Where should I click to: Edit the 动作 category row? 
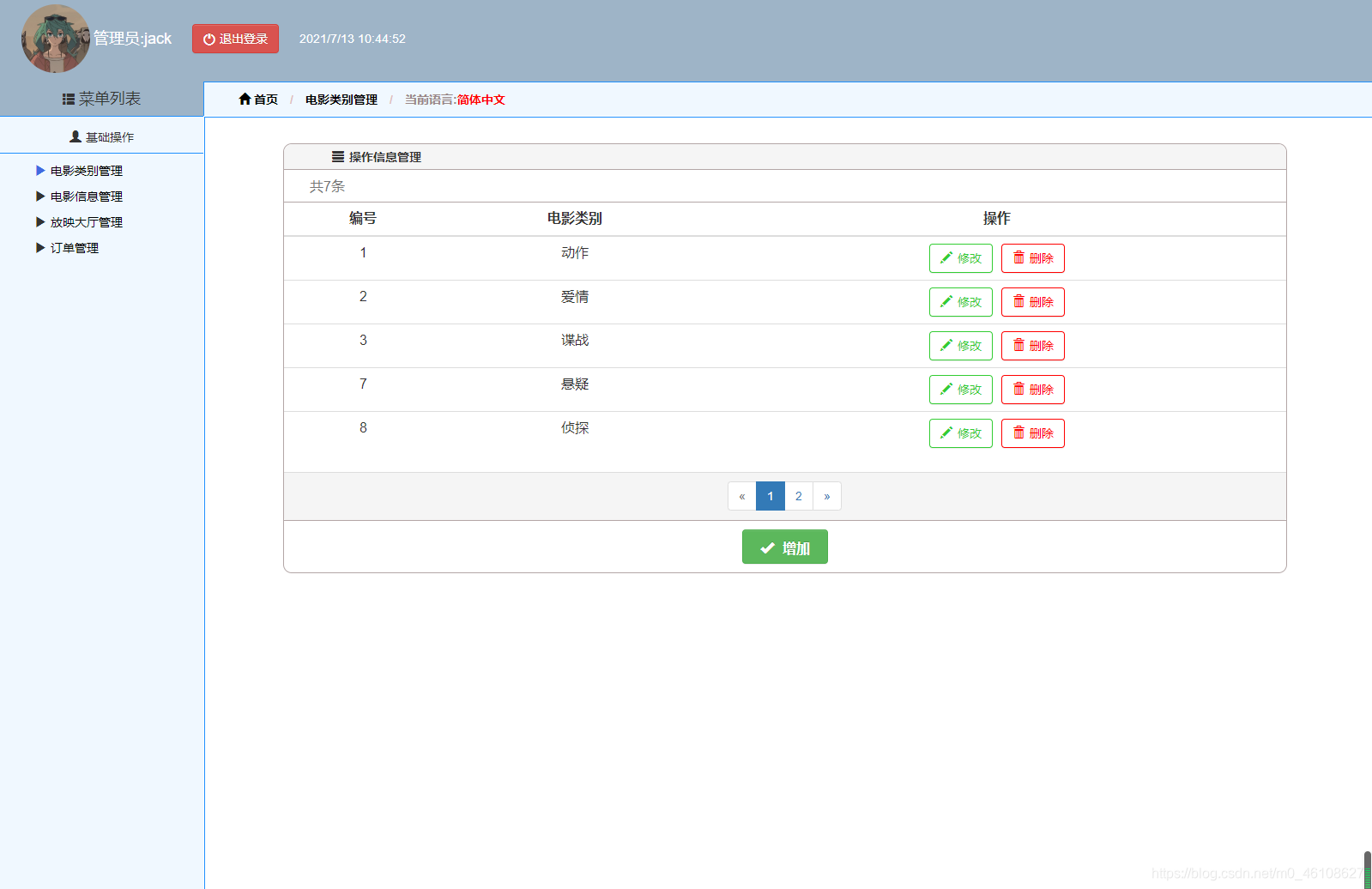point(961,258)
